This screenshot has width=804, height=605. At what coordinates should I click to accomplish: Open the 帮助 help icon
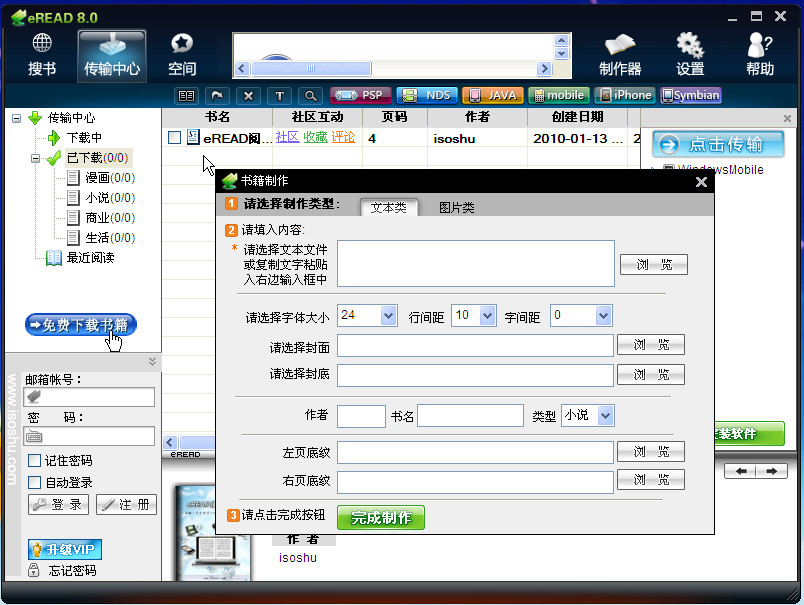(760, 54)
